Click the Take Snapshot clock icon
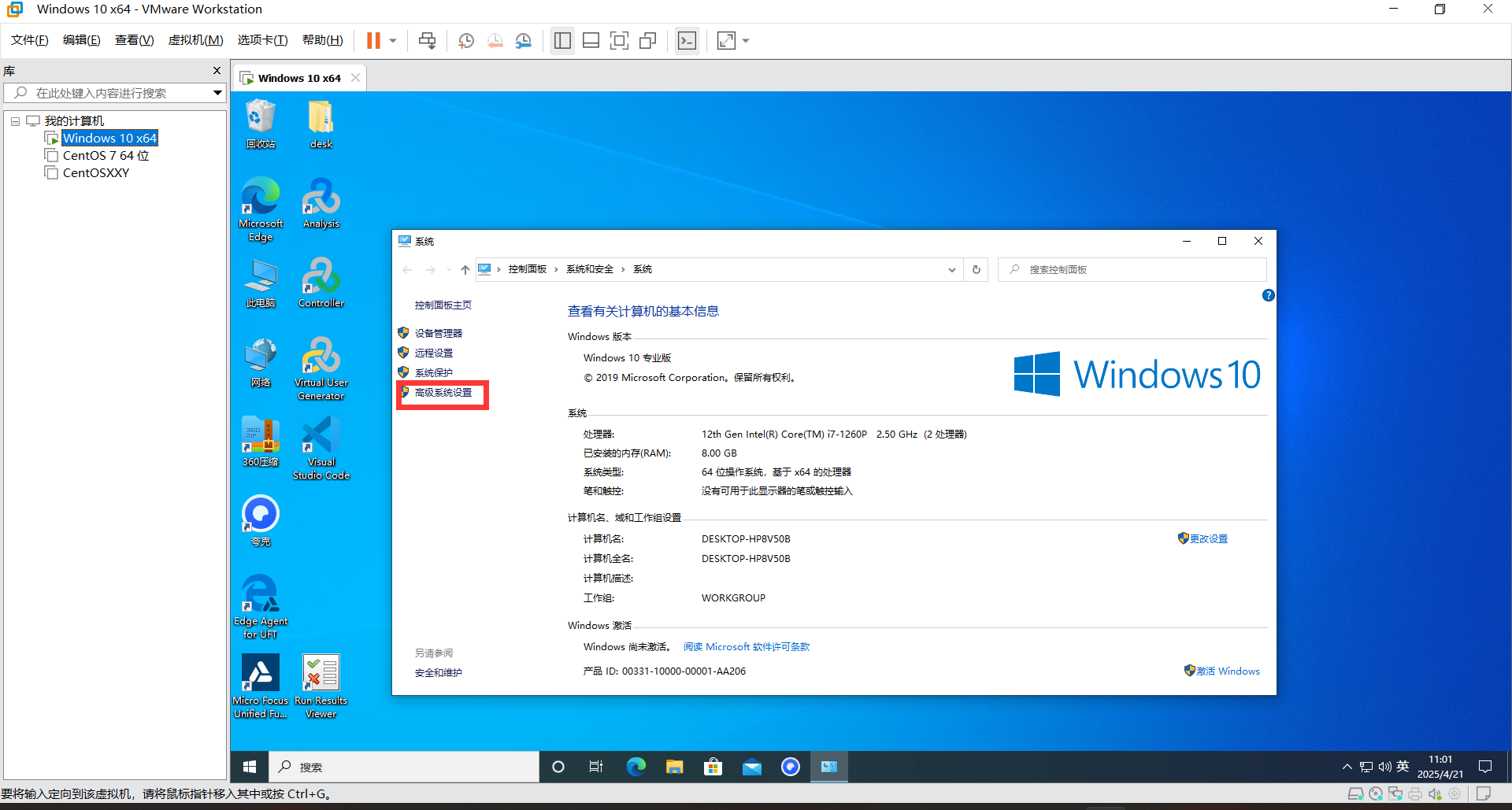The width and height of the screenshot is (1512, 810). click(466, 40)
